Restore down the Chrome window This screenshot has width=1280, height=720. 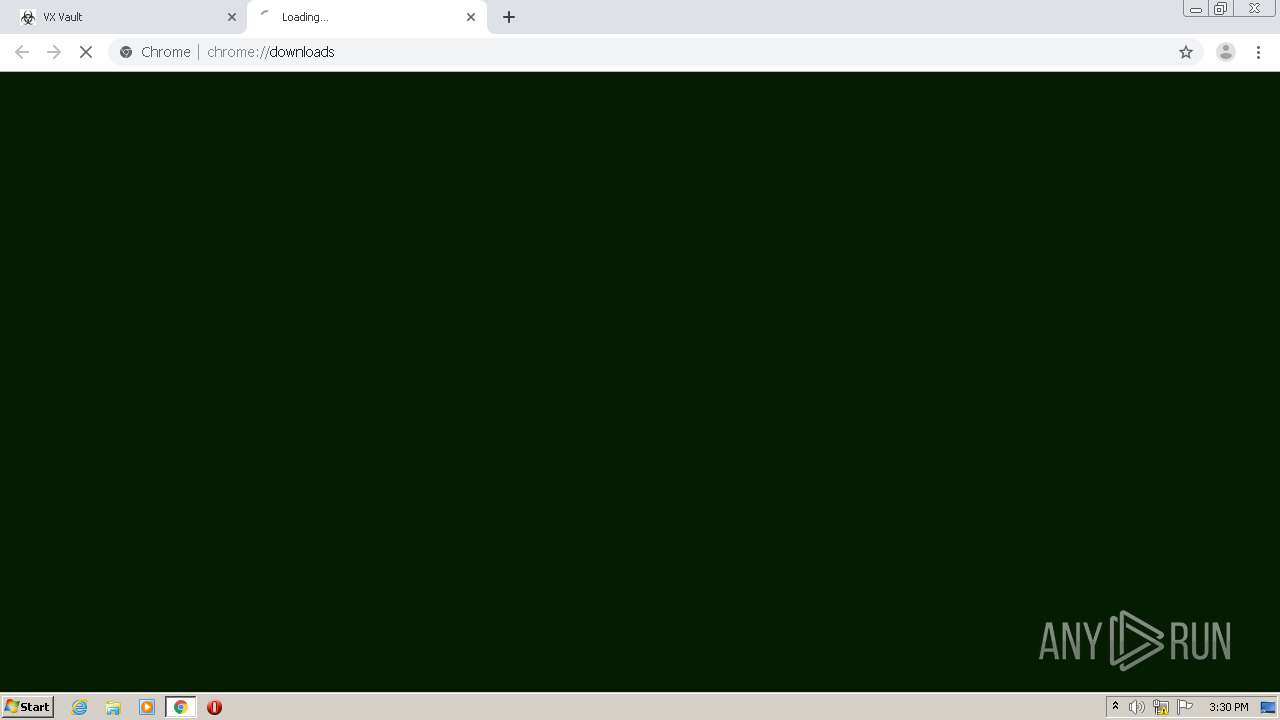[x=1220, y=9]
